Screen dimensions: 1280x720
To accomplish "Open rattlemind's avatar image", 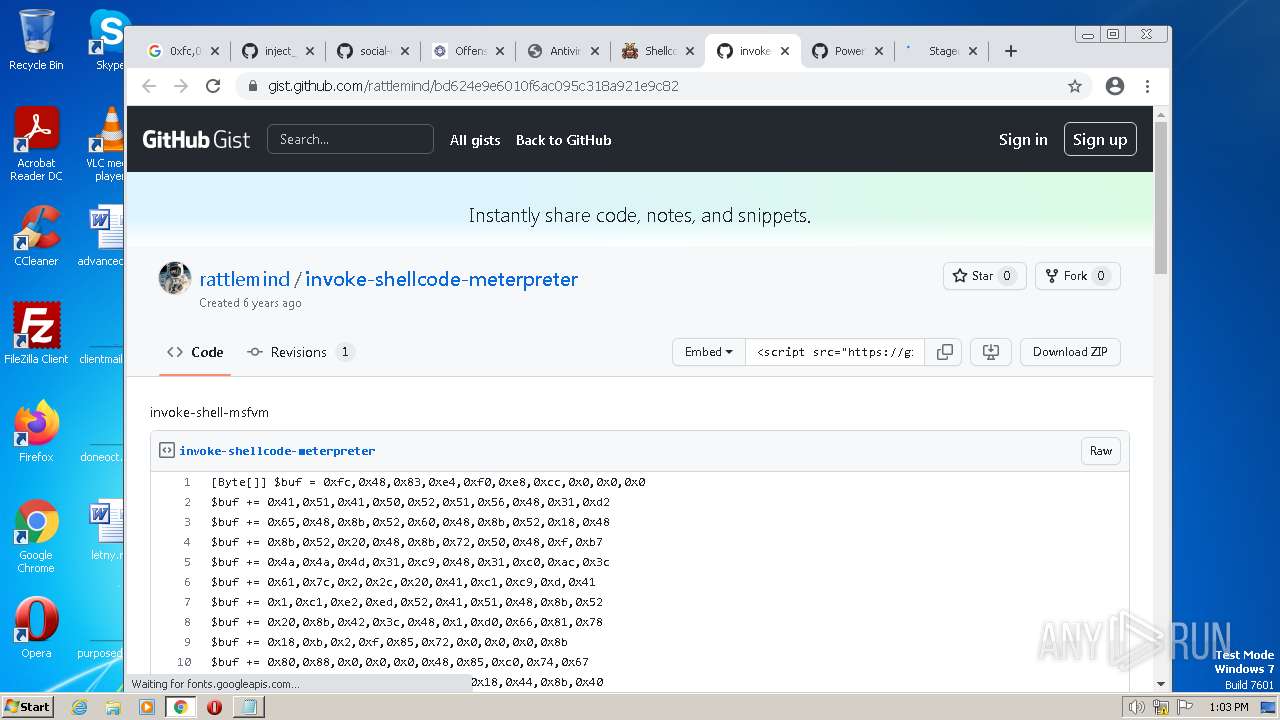I will [175, 278].
